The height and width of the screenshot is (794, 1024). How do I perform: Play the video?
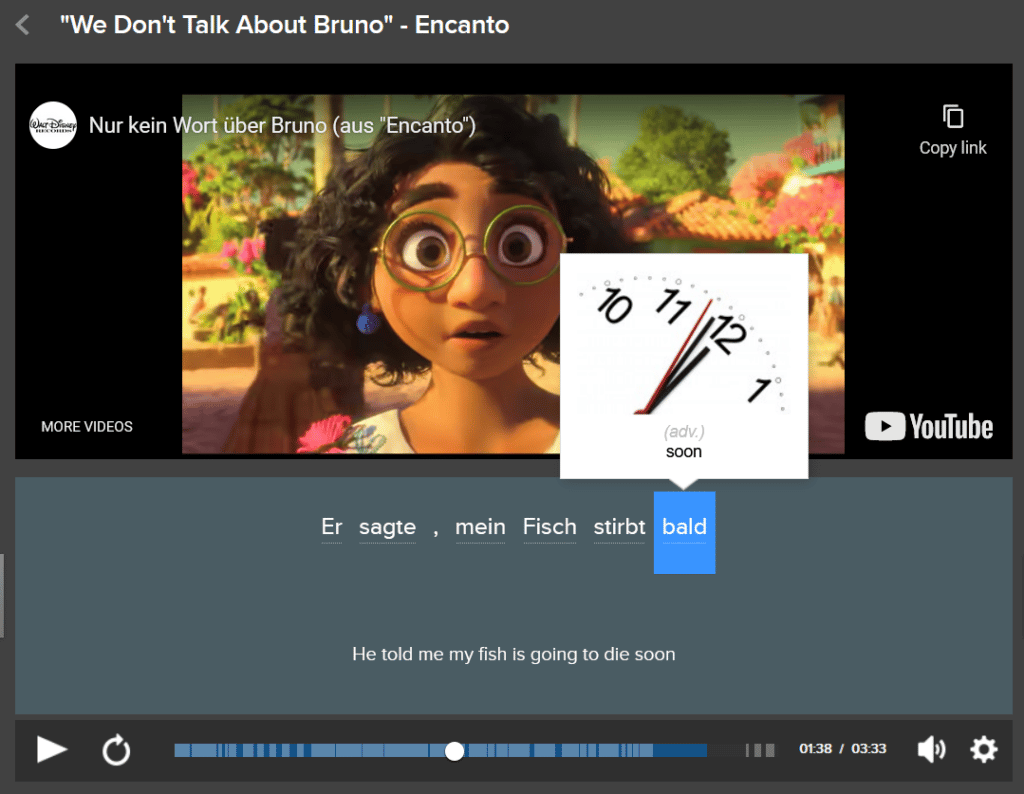tap(51, 750)
